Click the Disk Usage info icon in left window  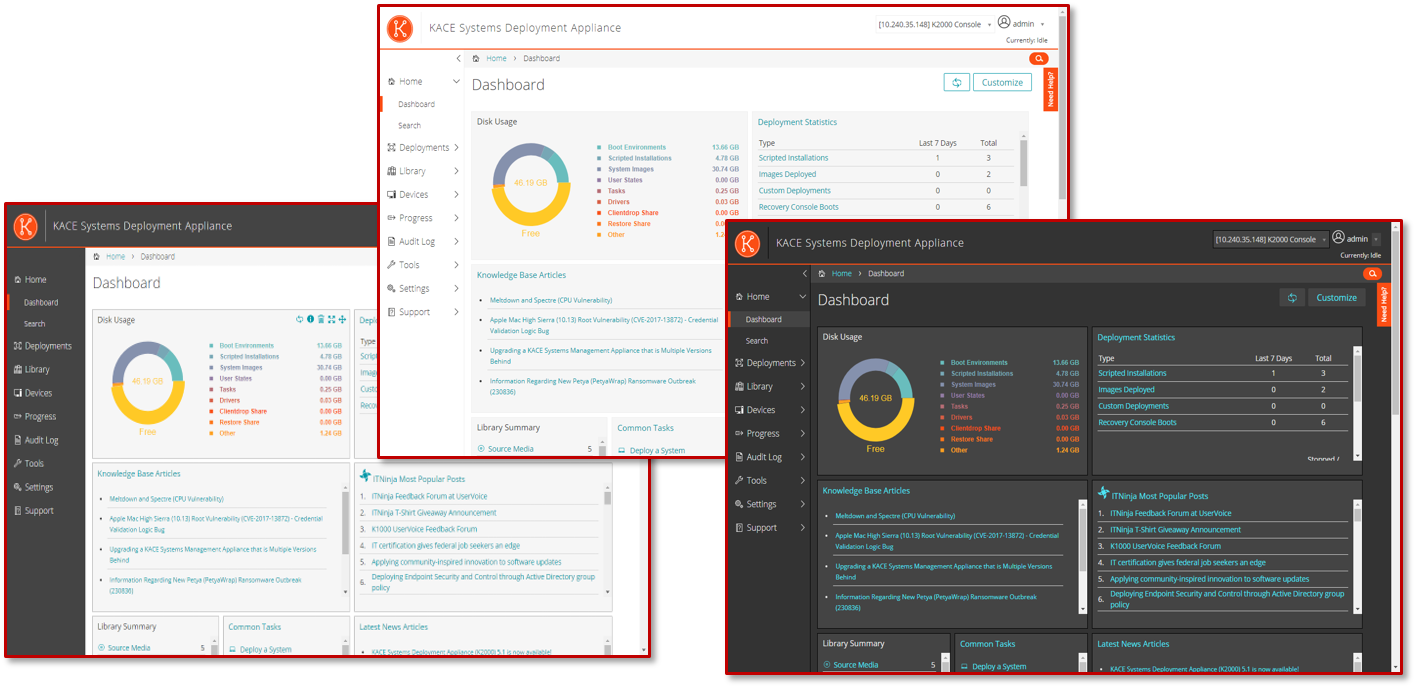click(x=310, y=319)
